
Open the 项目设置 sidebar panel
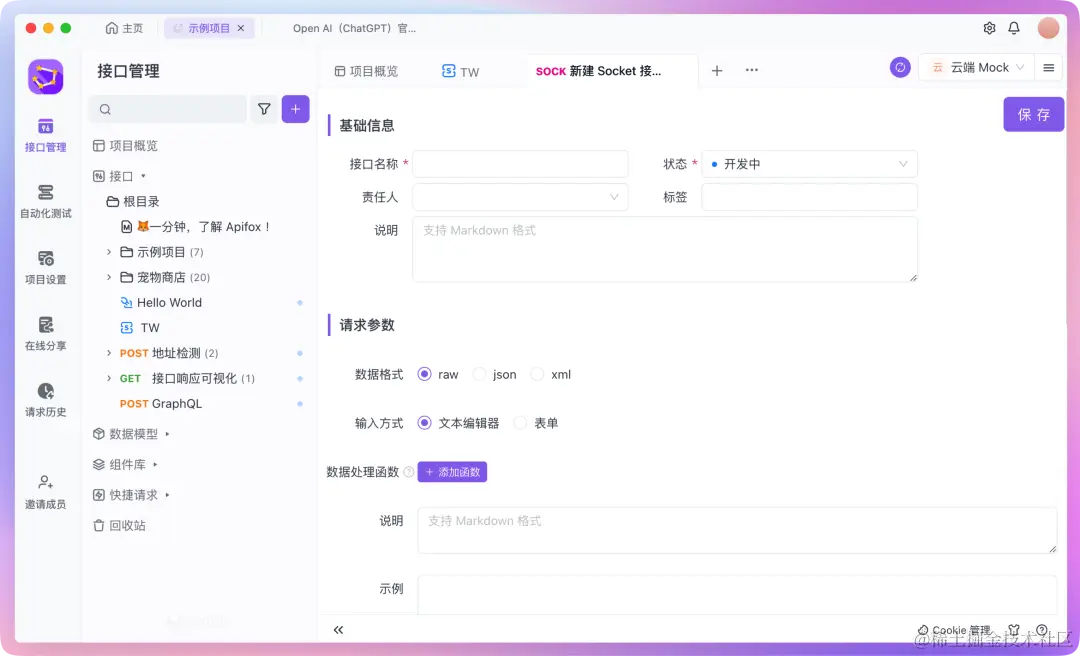click(x=45, y=266)
